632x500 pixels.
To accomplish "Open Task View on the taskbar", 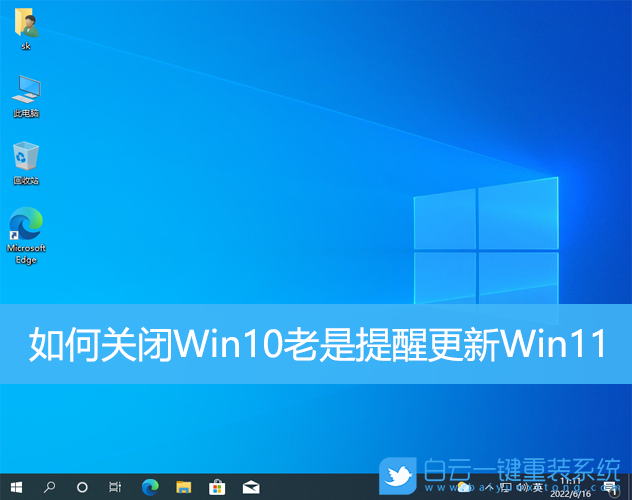I will (x=115, y=487).
